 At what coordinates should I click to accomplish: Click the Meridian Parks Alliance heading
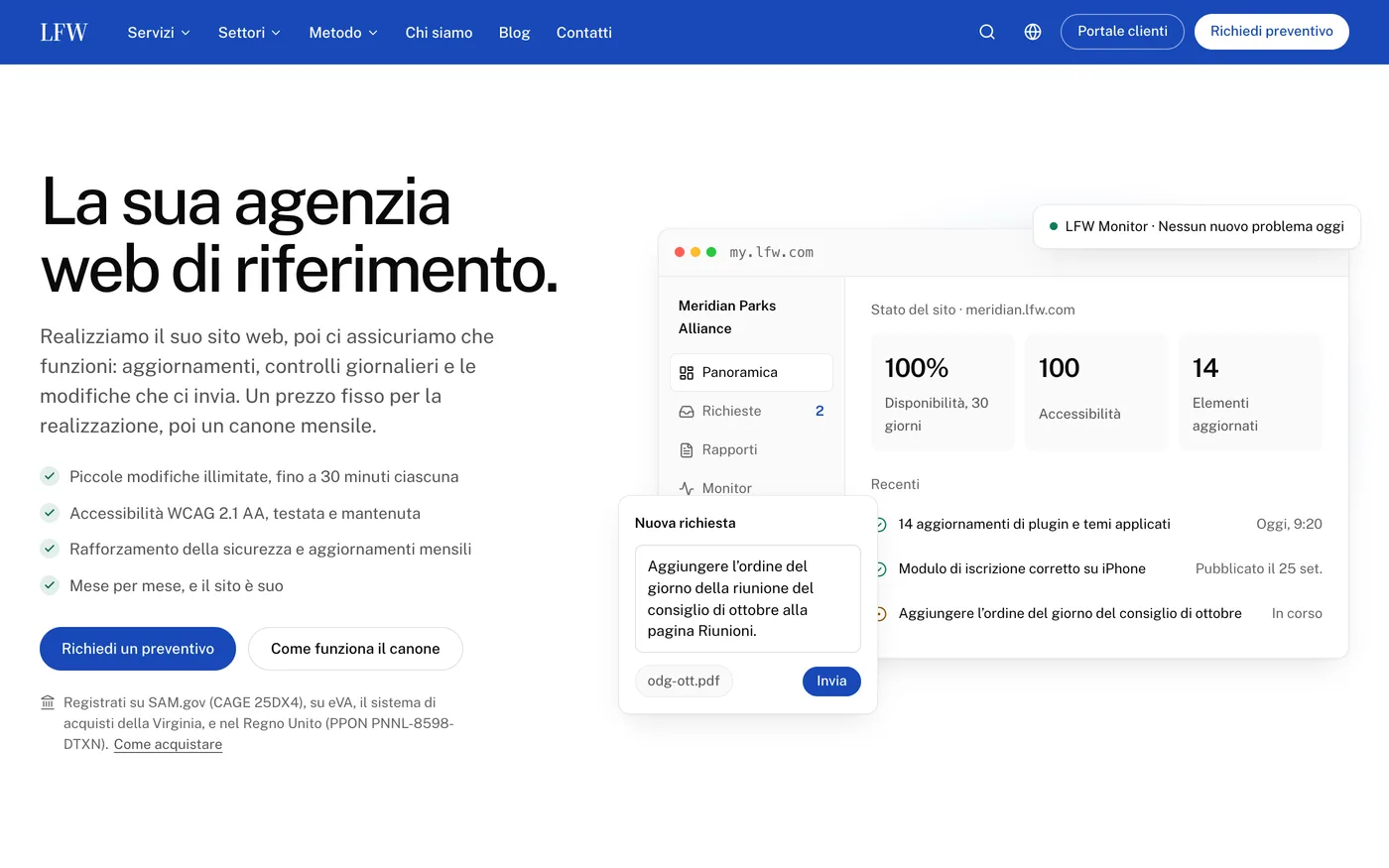tap(727, 317)
